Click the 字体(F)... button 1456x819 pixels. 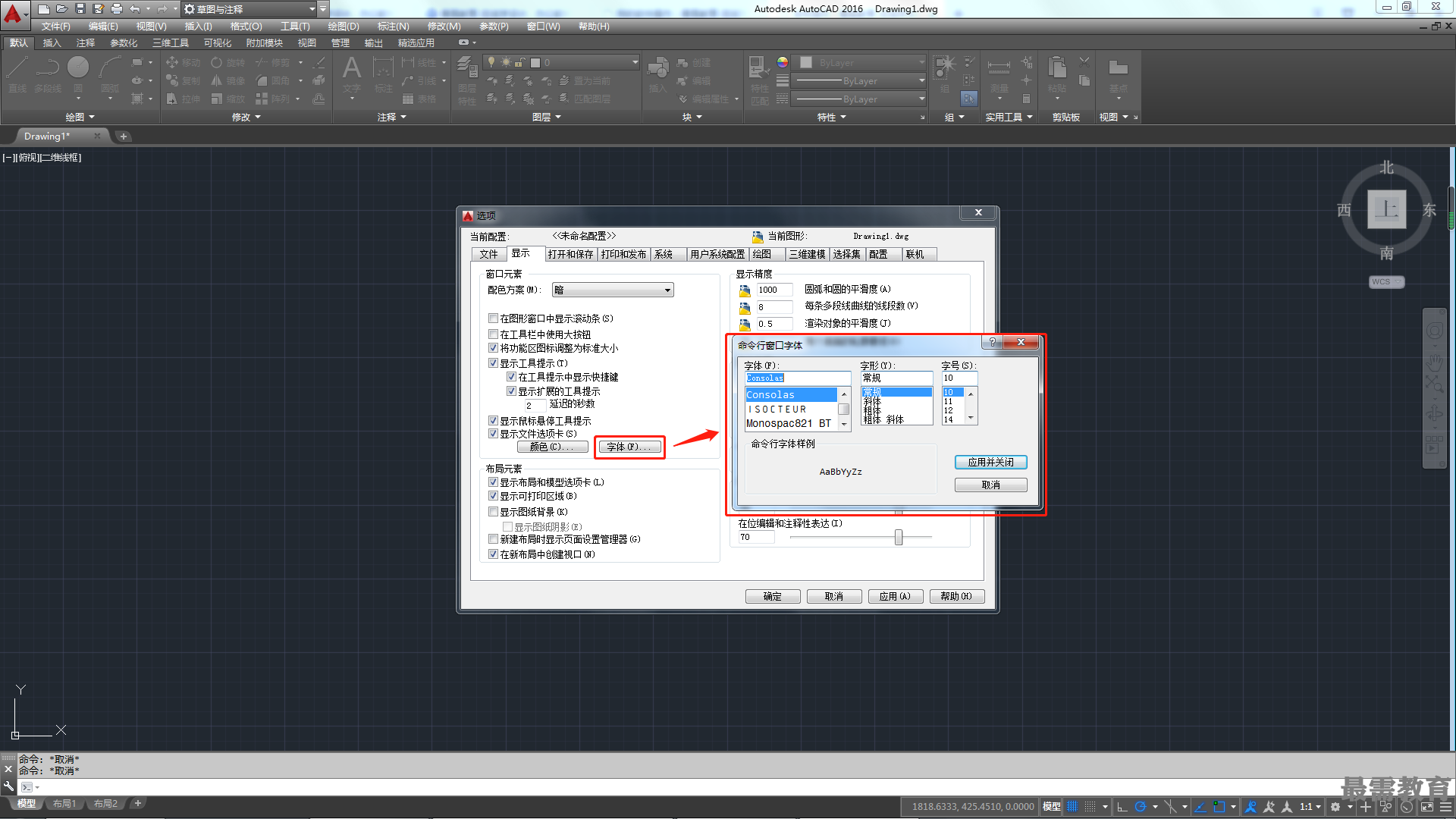click(x=629, y=447)
